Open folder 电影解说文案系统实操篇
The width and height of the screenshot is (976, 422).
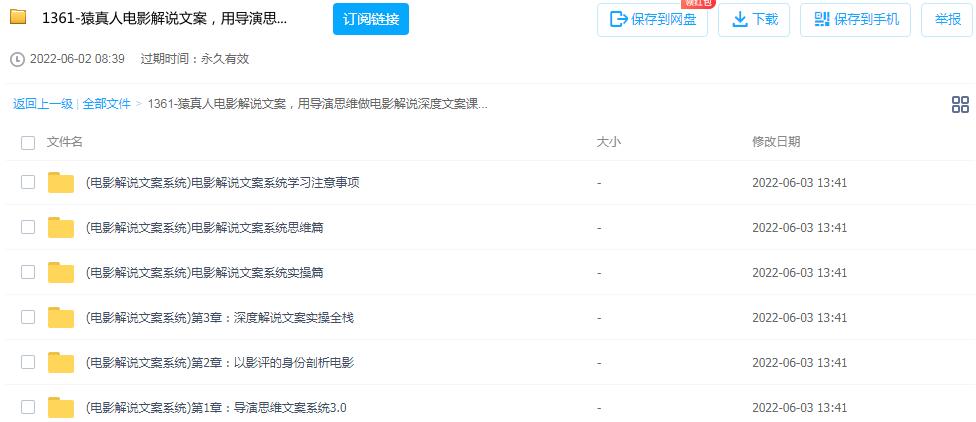(x=204, y=273)
